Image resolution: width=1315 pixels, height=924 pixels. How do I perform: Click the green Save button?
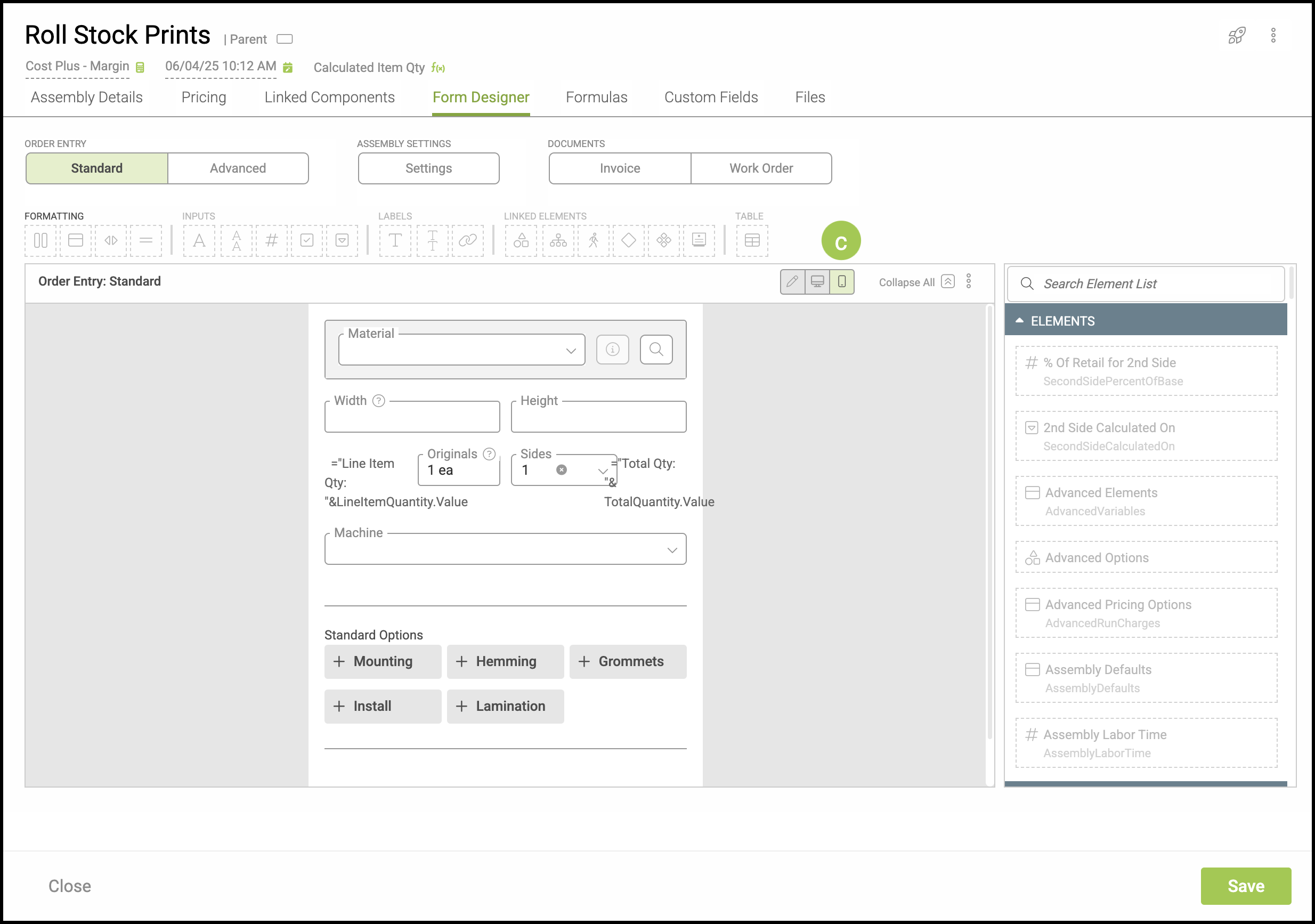tap(1245, 886)
